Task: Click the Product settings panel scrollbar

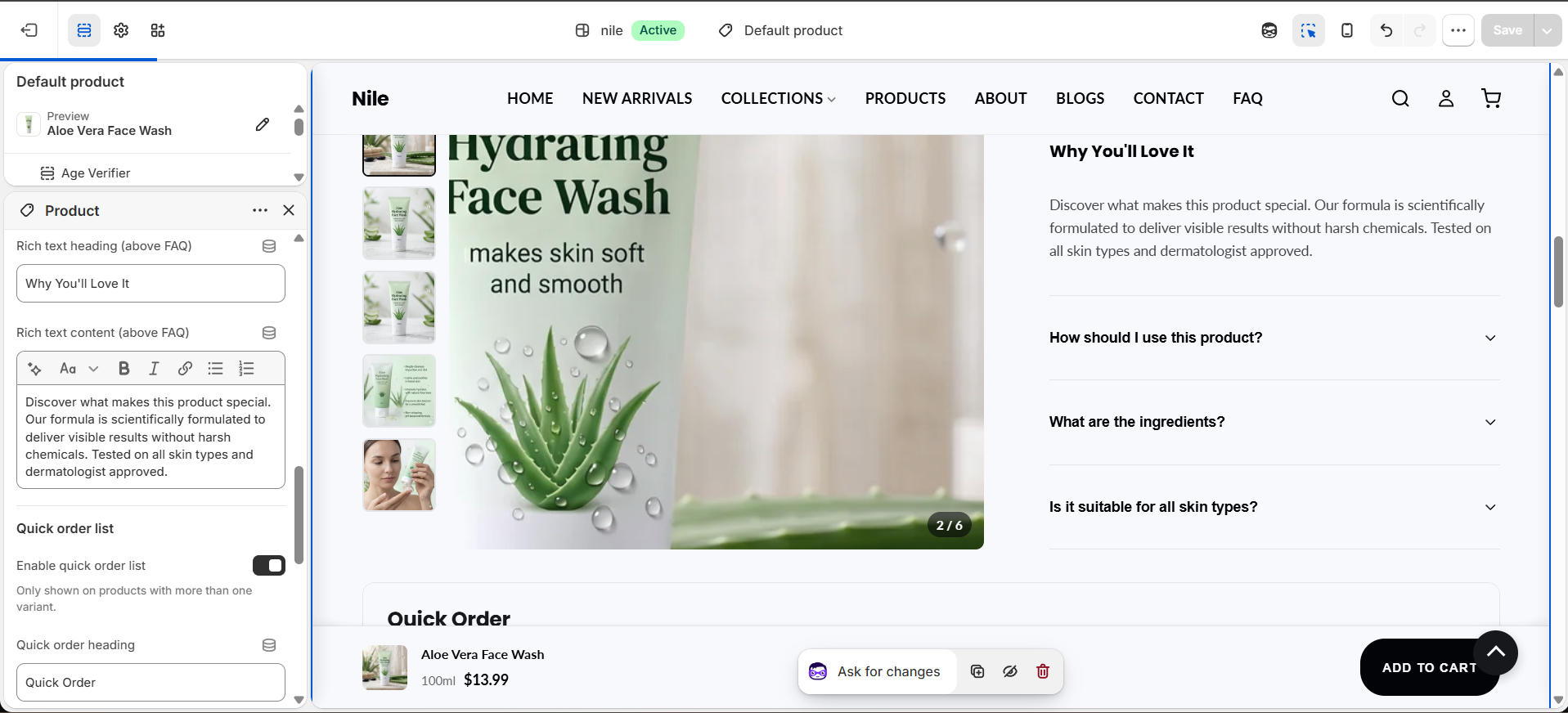Action: click(299, 515)
